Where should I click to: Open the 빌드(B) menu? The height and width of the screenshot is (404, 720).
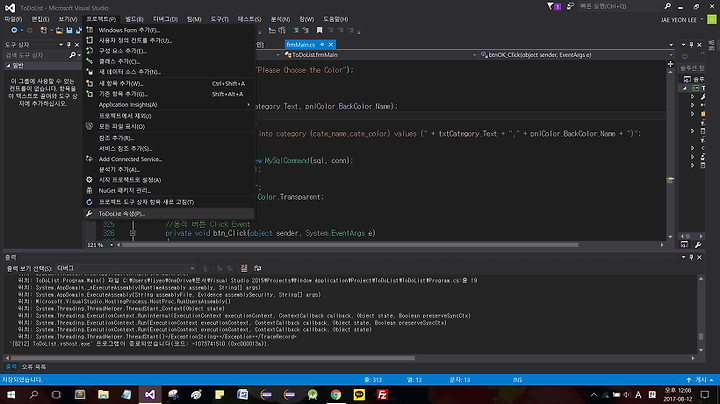point(134,19)
